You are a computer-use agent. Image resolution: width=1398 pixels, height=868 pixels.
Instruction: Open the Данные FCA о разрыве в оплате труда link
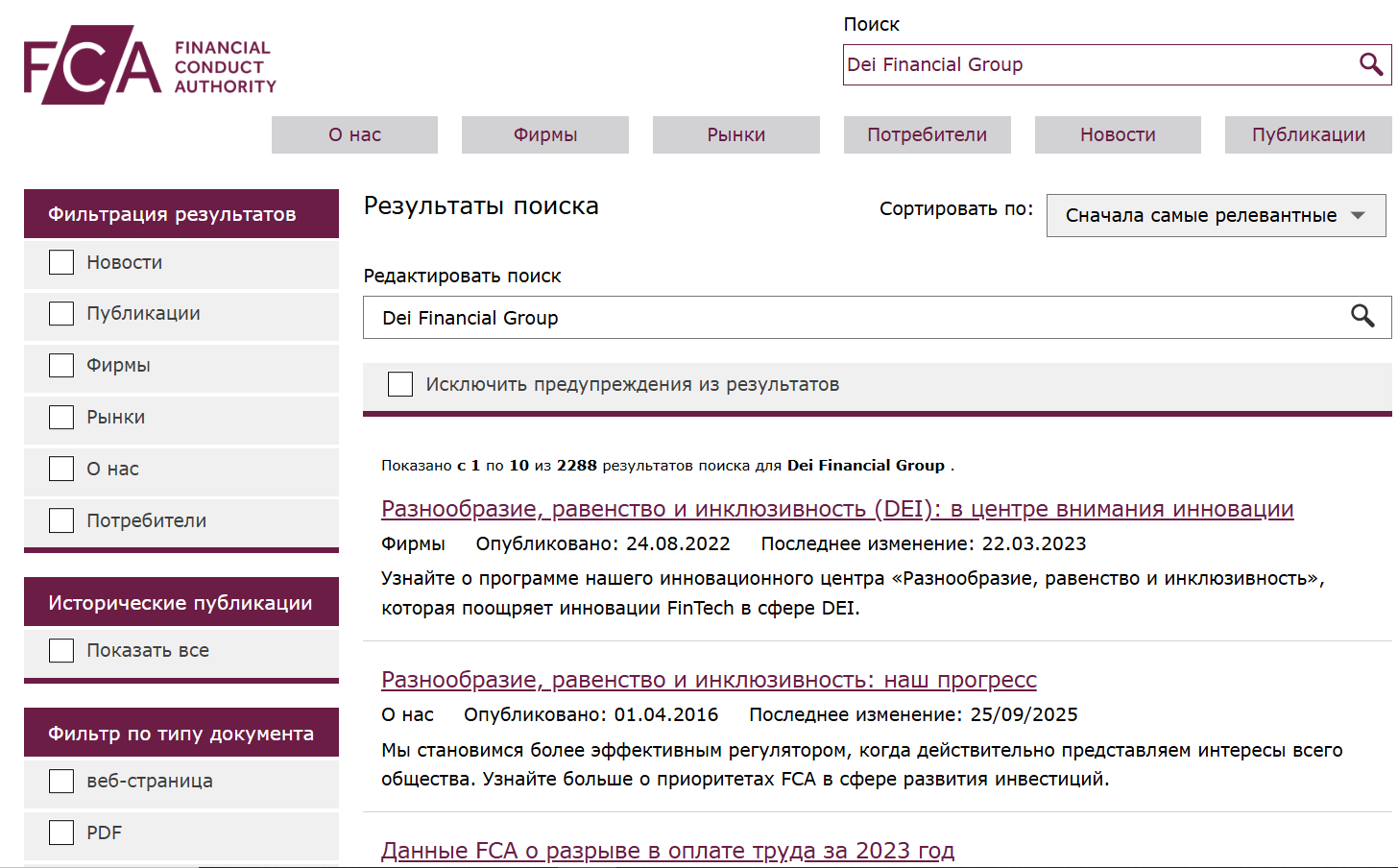point(668,851)
